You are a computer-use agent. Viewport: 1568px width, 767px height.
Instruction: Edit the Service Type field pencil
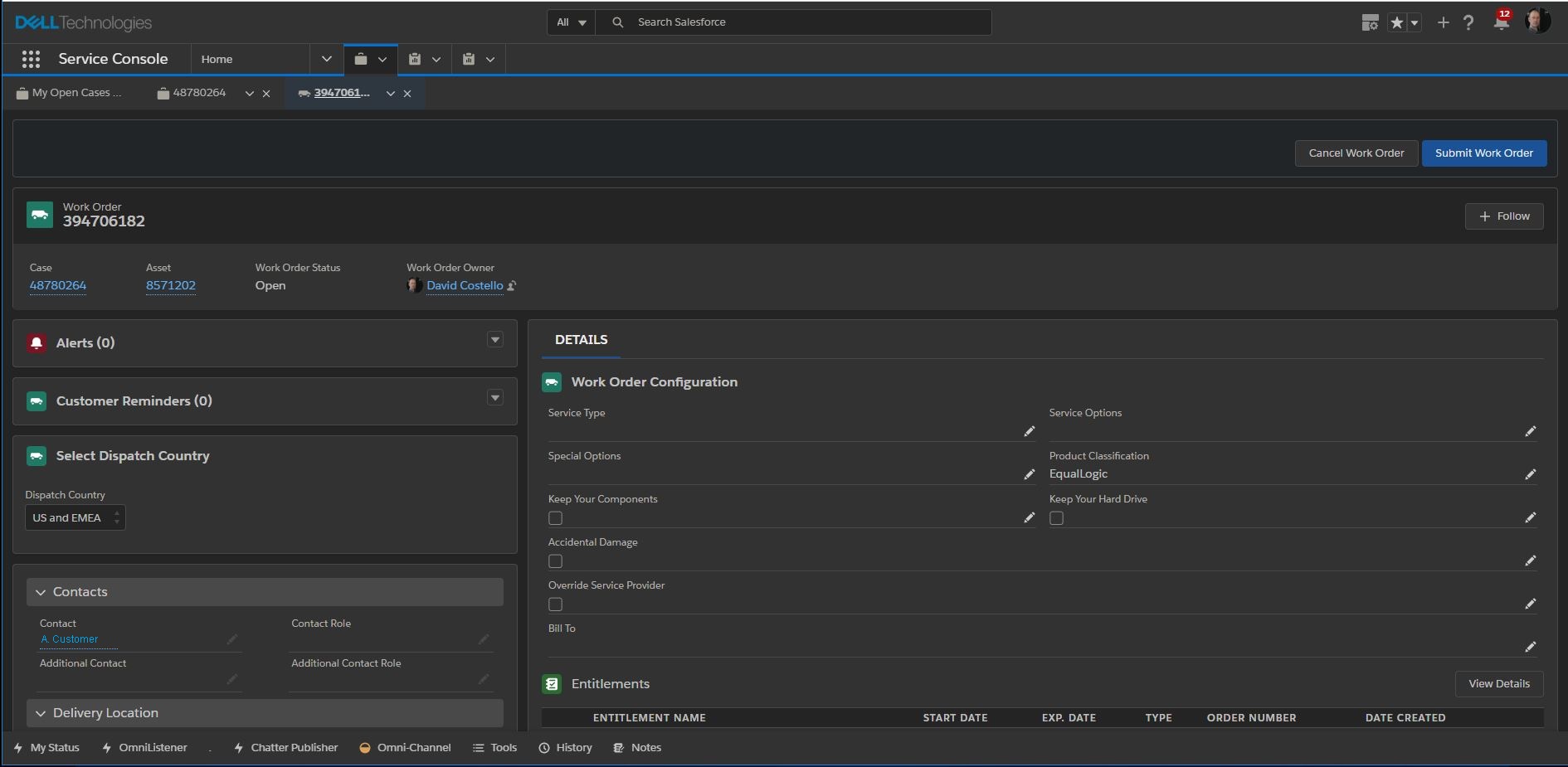click(1029, 431)
